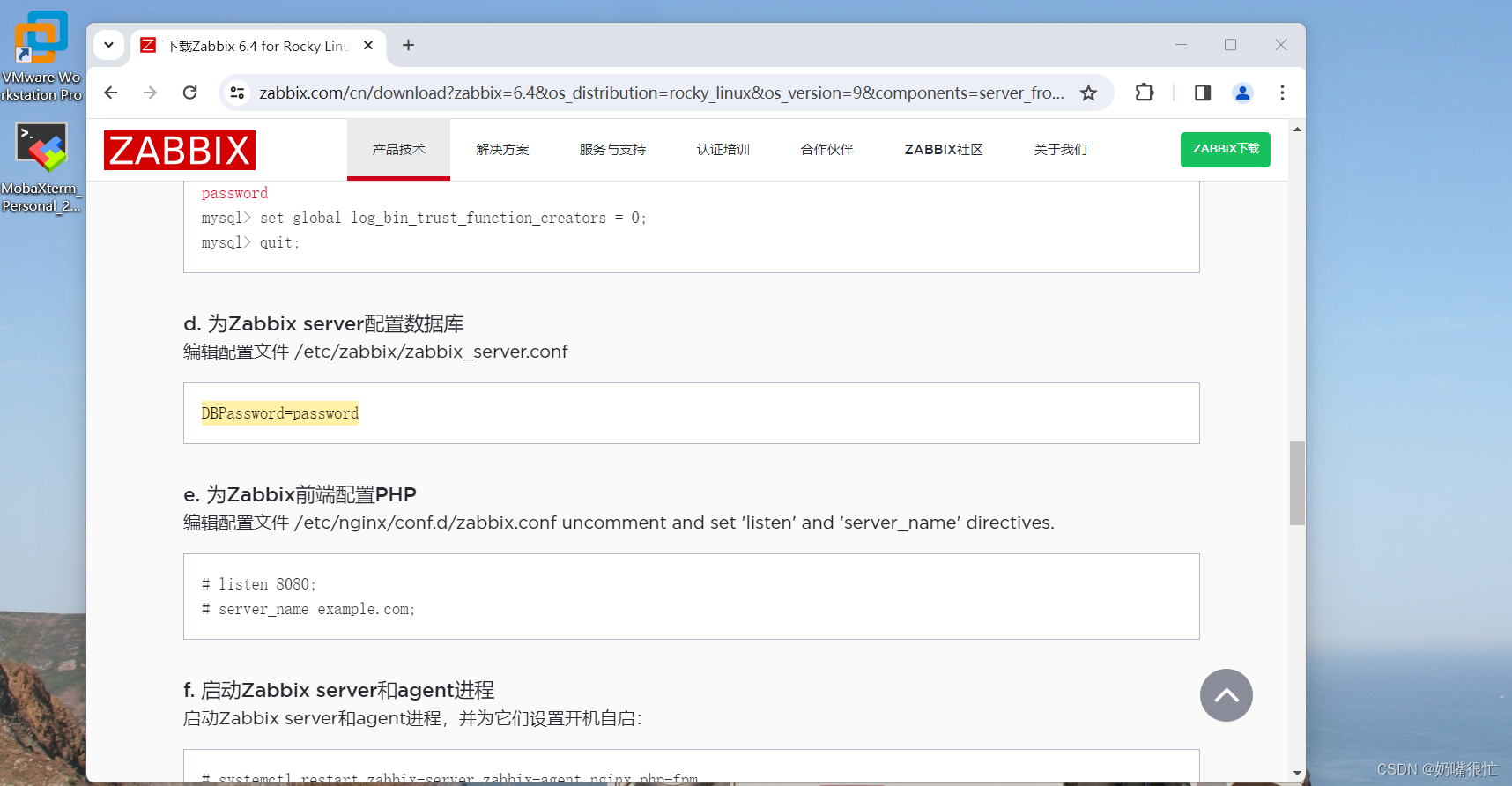The height and width of the screenshot is (786, 1512).
Task: Click the ZABBIX logo
Action: pos(180,150)
